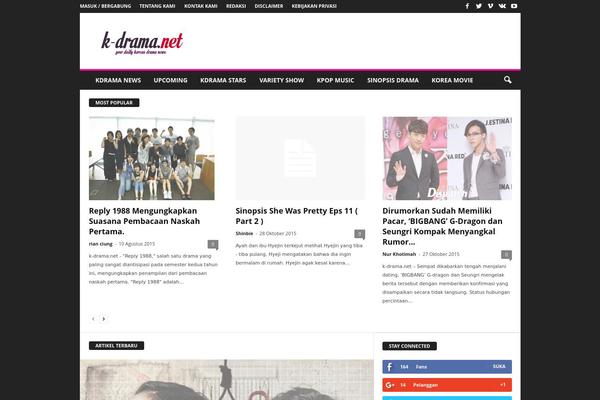The width and height of the screenshot is (600, 400).
Task: Click comment count icon for Reply 1988 article
Action: click(213, 244)
